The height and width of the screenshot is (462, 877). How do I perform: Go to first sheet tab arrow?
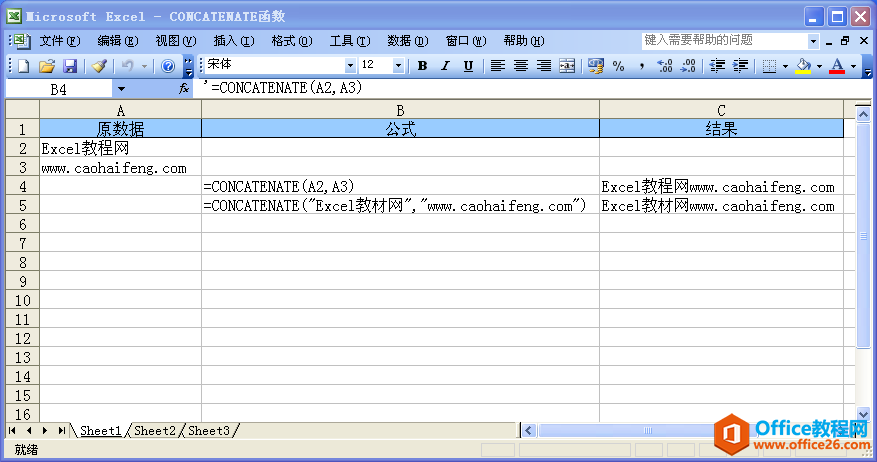(x=12, y=431)
